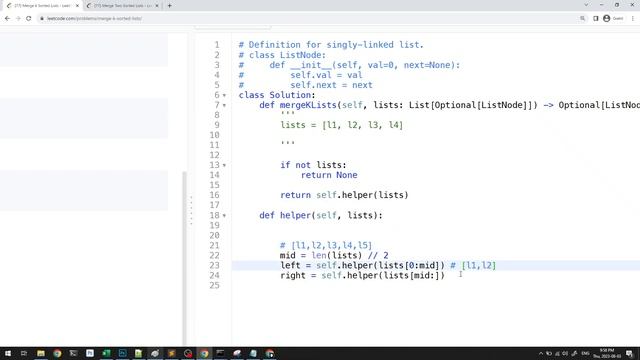Image resolution: width=640 pixels, height=360 pixels.
Task: Place cursor on 'return None' line
Action: point(329,175)
